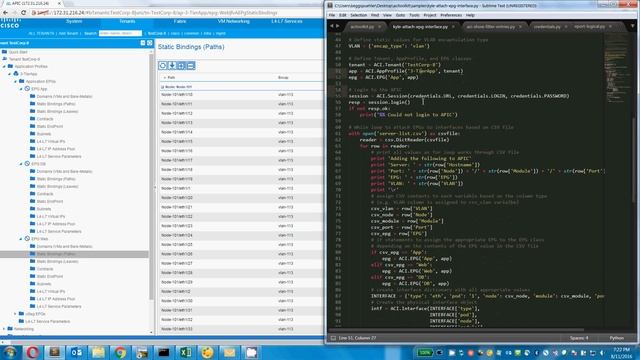Open Google Chrome from the taskbar
640x360 pixels.
click(x=120, y=352)
